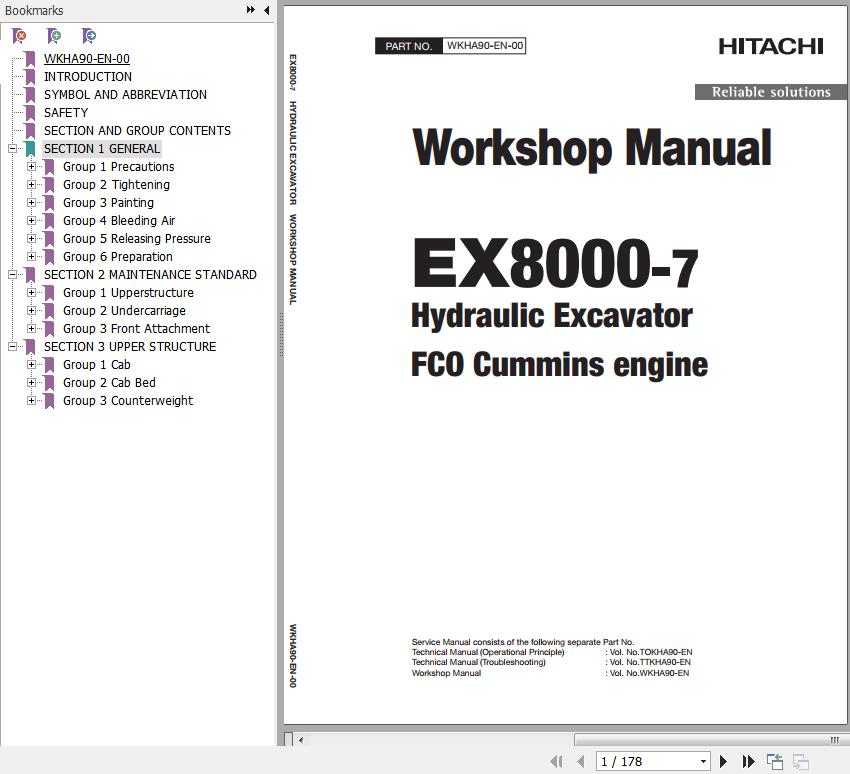This screenshot has width=850, height=774.
Task: Expand the Group 1 Precautions node
Action: (31, 167)
